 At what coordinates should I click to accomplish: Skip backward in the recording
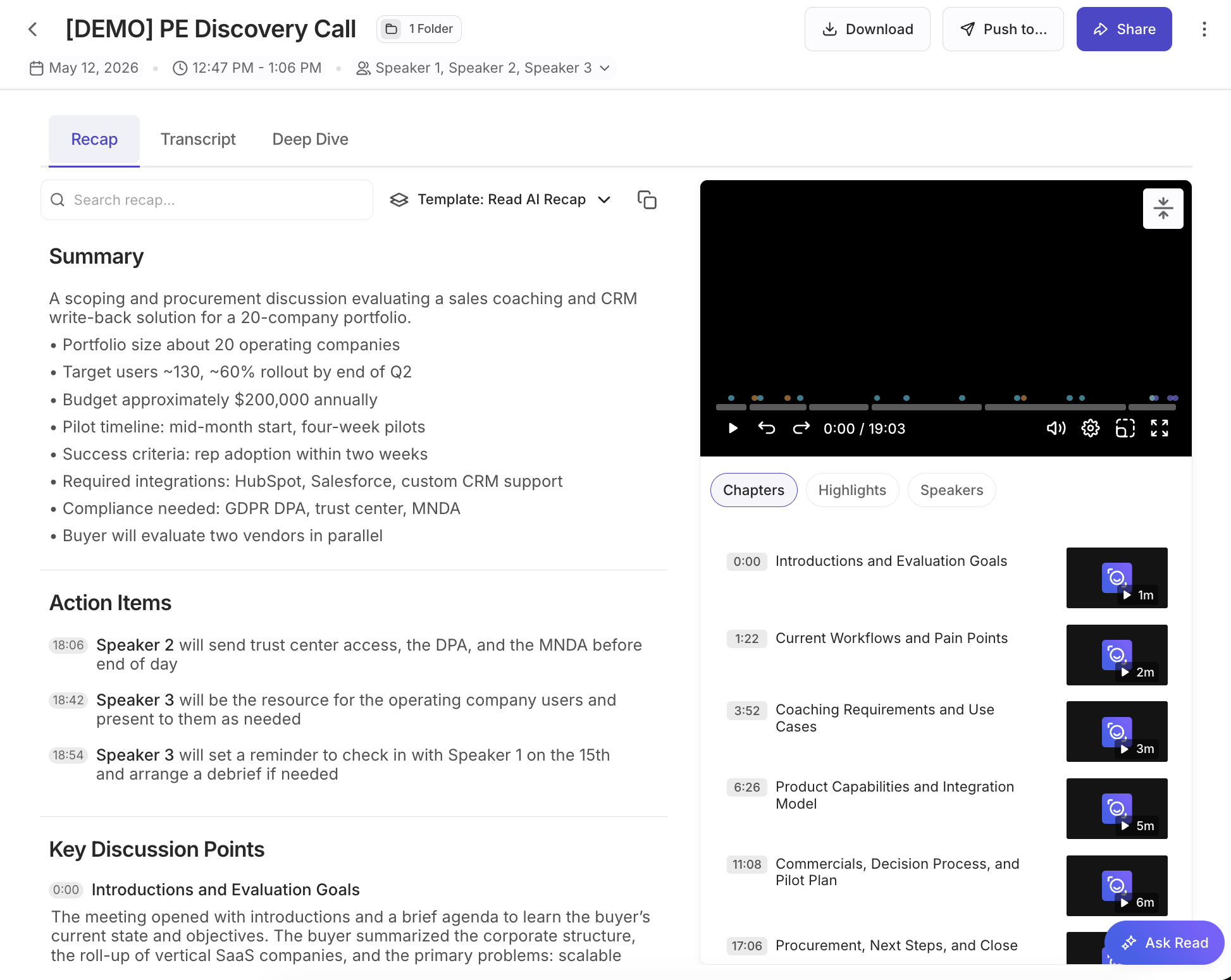click(767, 429)
